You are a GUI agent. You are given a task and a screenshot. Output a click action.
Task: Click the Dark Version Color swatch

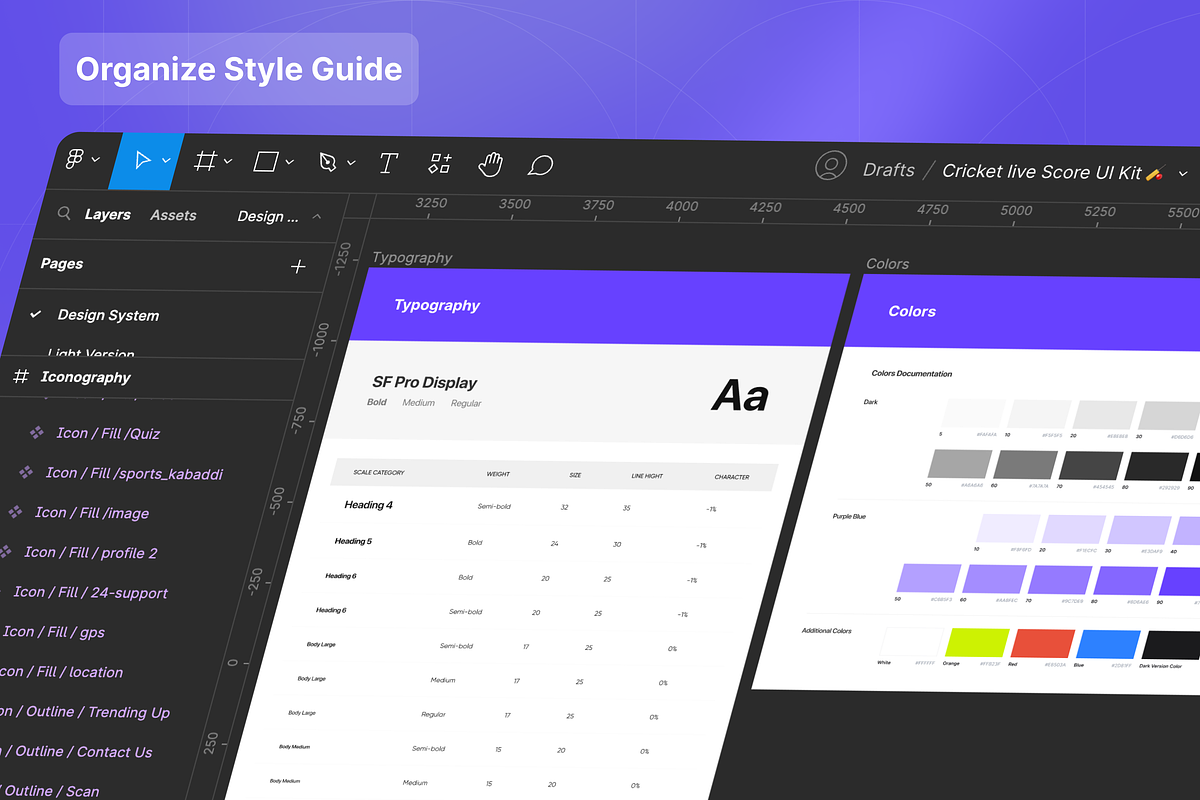(1171, 646)
